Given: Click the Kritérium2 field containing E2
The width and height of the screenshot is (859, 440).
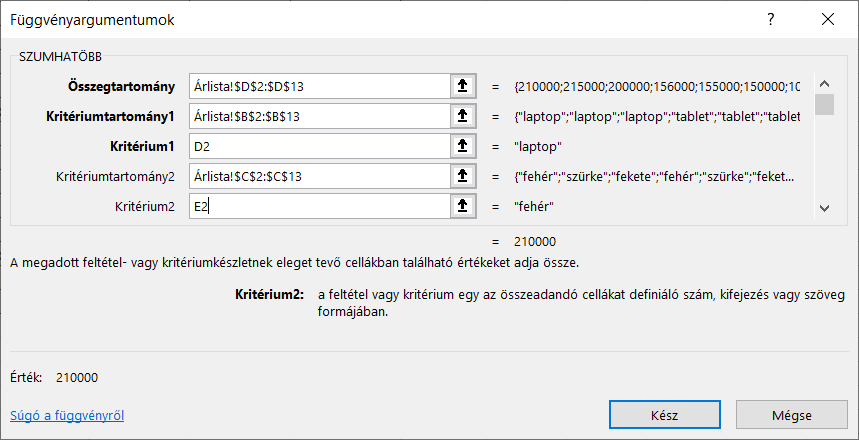Looking at the screenshot, I should click(x=318, y=206).
